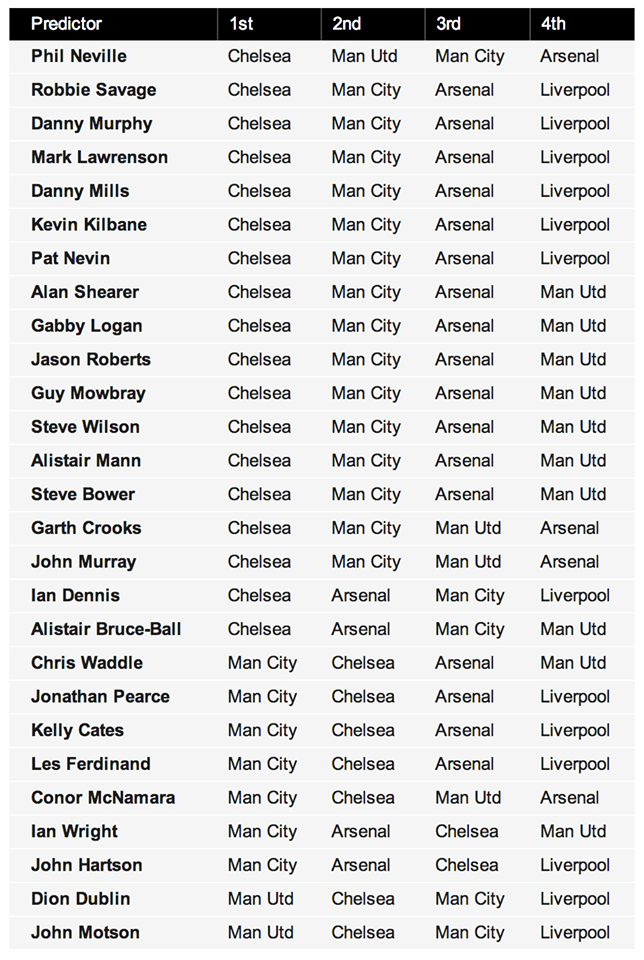Select Ian Dennis' 2nd place Arsenal cell

point(361,595)
